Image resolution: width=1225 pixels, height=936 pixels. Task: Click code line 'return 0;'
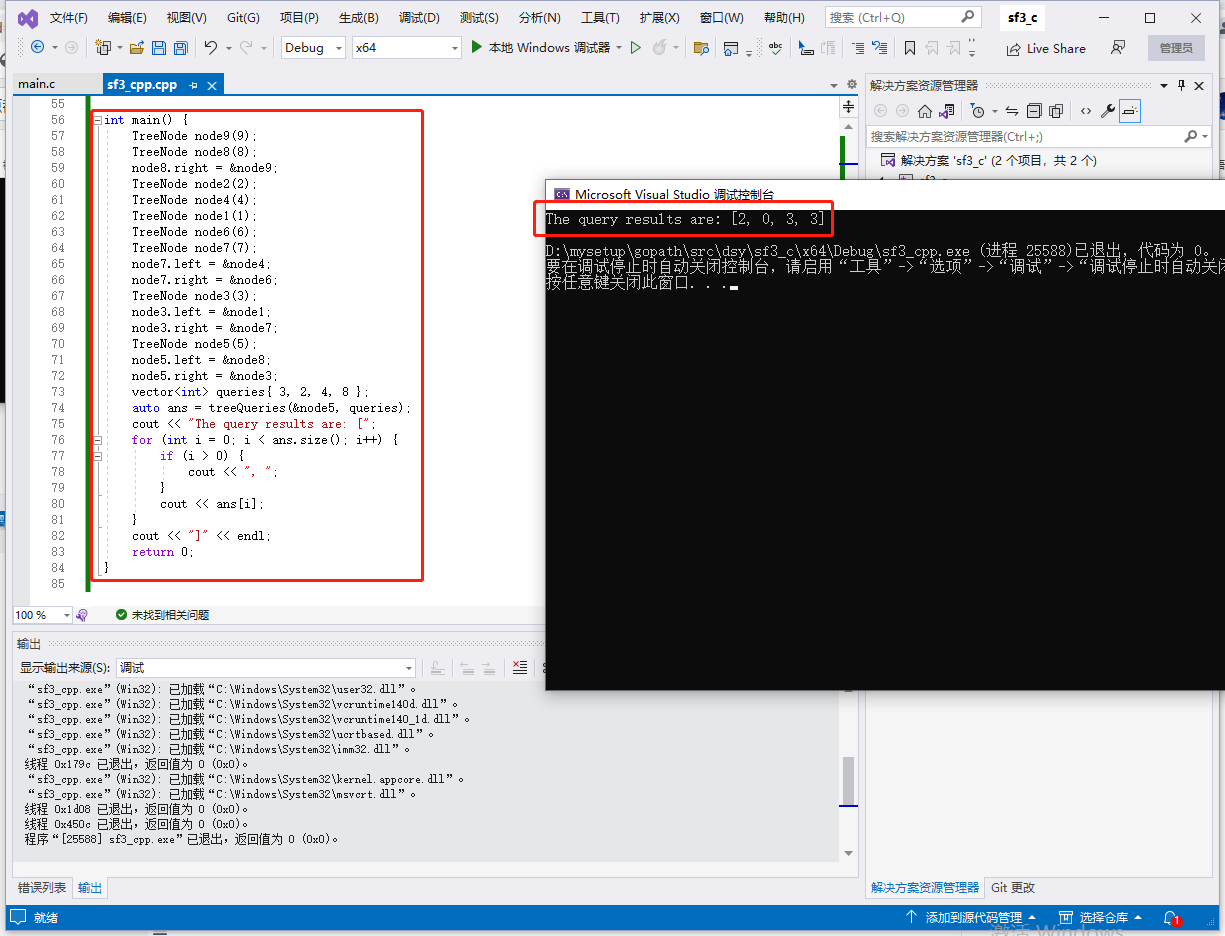[163, 552]
